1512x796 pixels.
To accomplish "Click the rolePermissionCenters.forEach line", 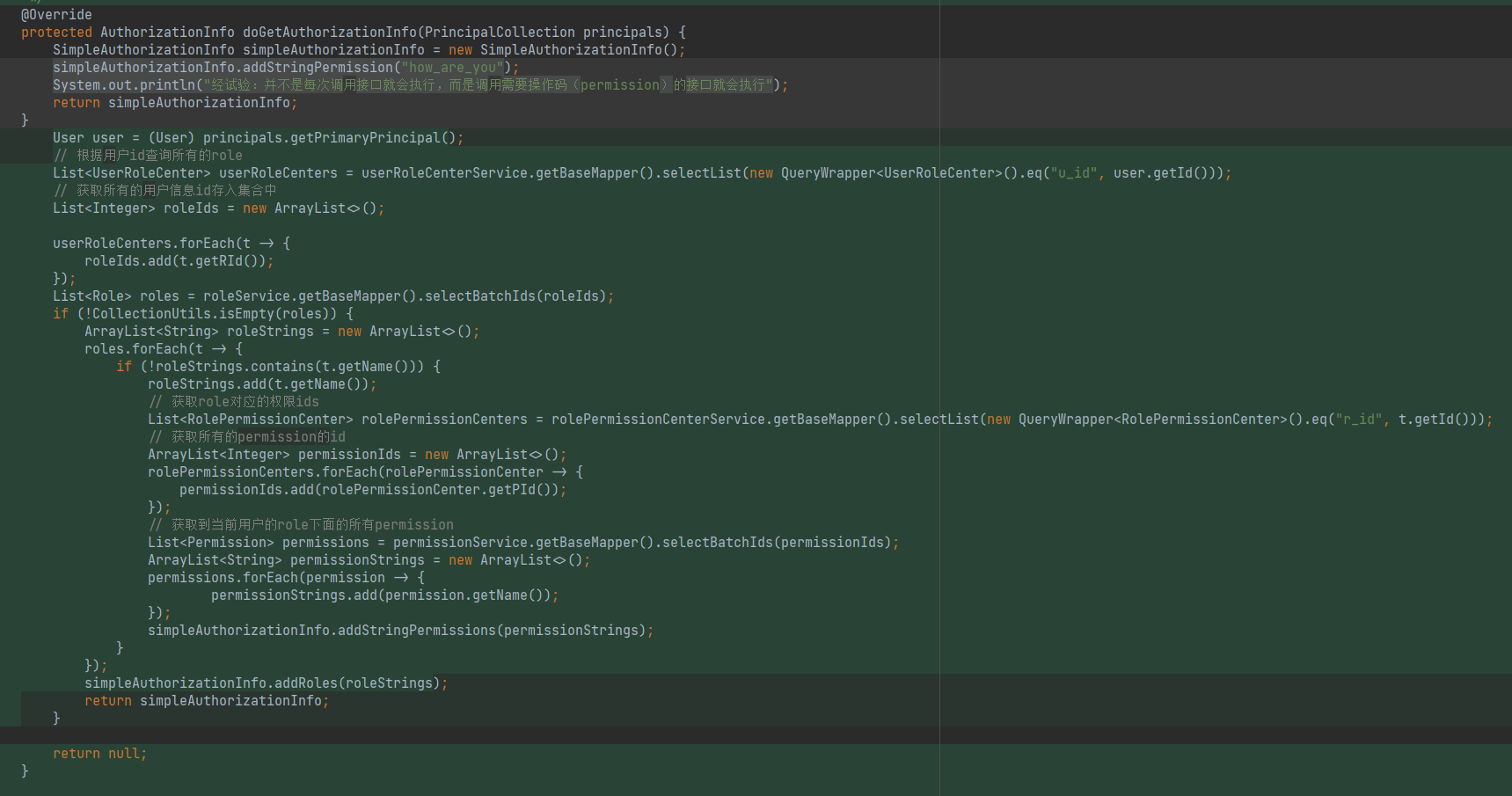I will tap(365, 472).
